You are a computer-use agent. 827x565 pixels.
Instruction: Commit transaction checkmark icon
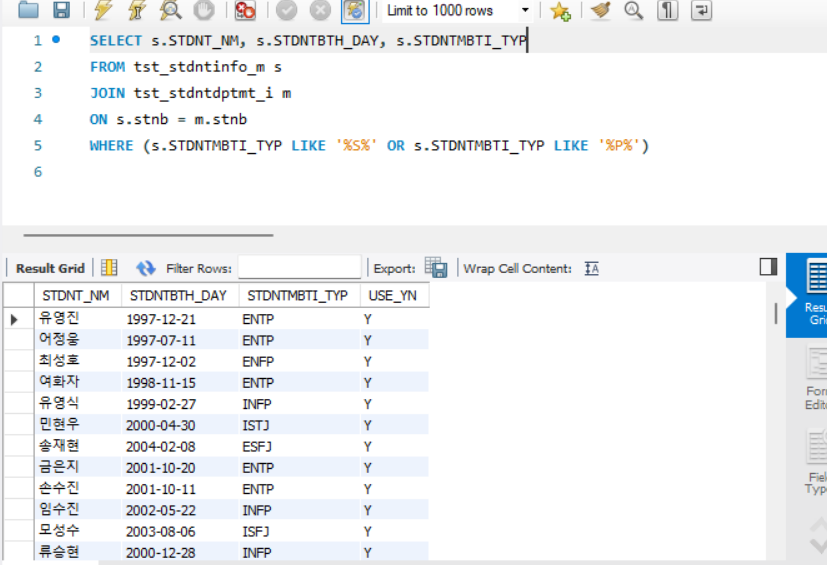286,10
